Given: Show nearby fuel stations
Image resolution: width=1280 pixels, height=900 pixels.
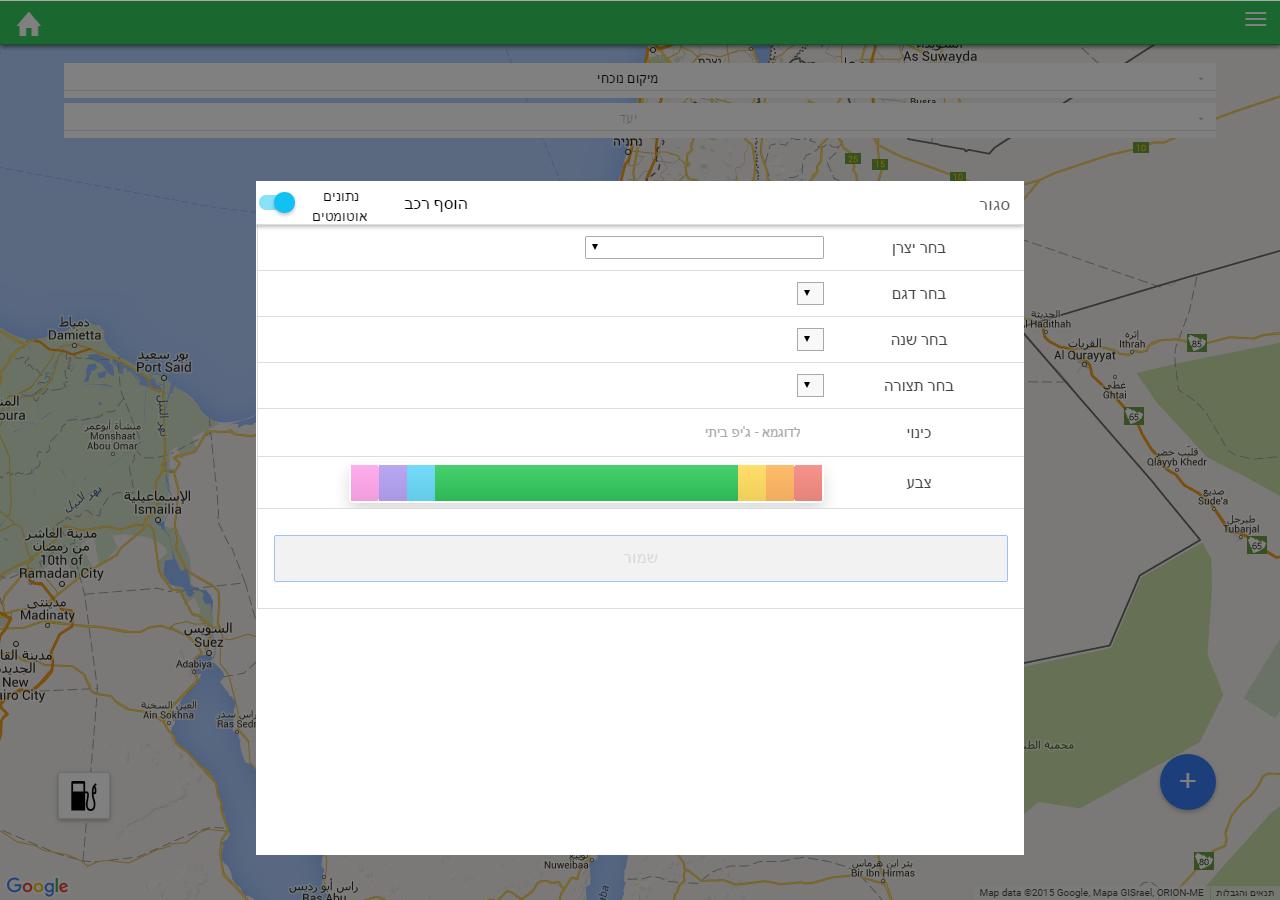Looking at the screenshot, I should pyautogui.click(x=84, y=796).
